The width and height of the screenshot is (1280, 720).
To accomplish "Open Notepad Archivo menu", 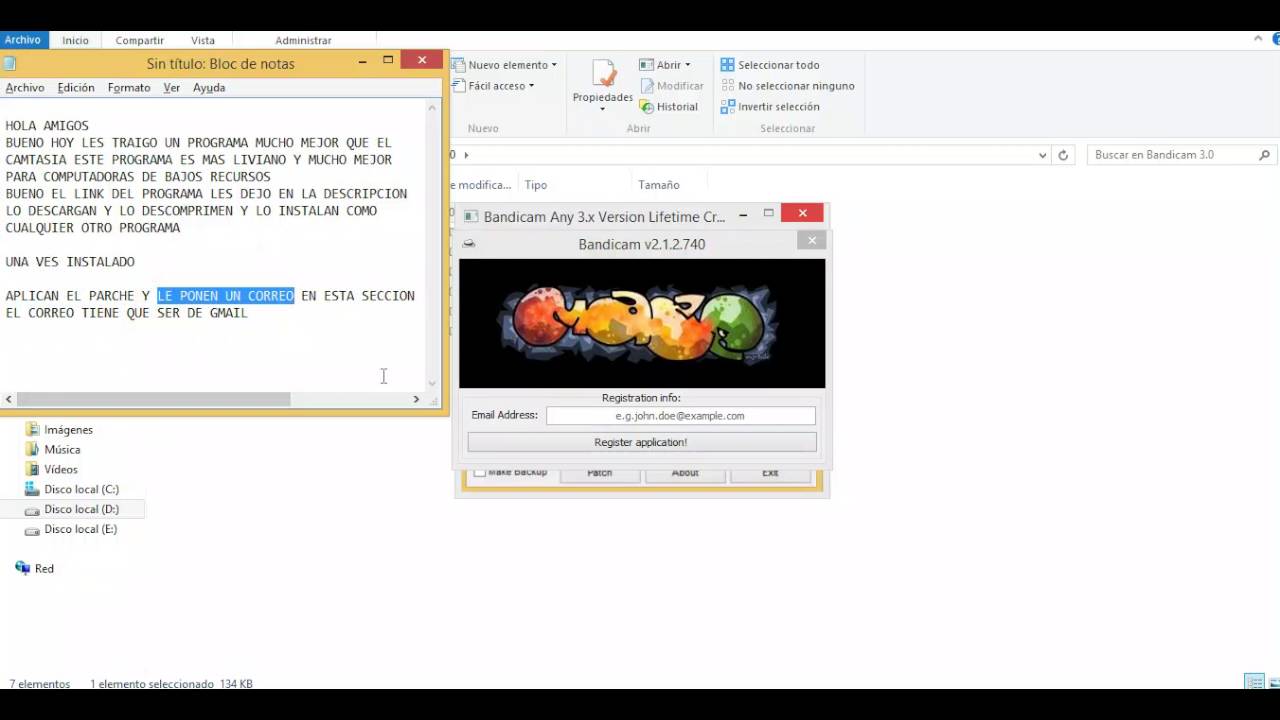I will [x=25, y=88].
